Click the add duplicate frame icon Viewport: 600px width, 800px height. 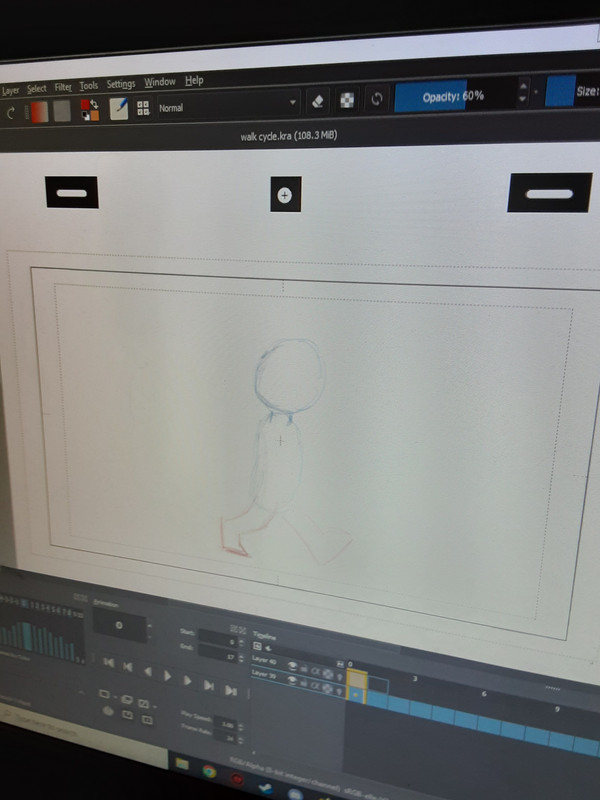126,700
